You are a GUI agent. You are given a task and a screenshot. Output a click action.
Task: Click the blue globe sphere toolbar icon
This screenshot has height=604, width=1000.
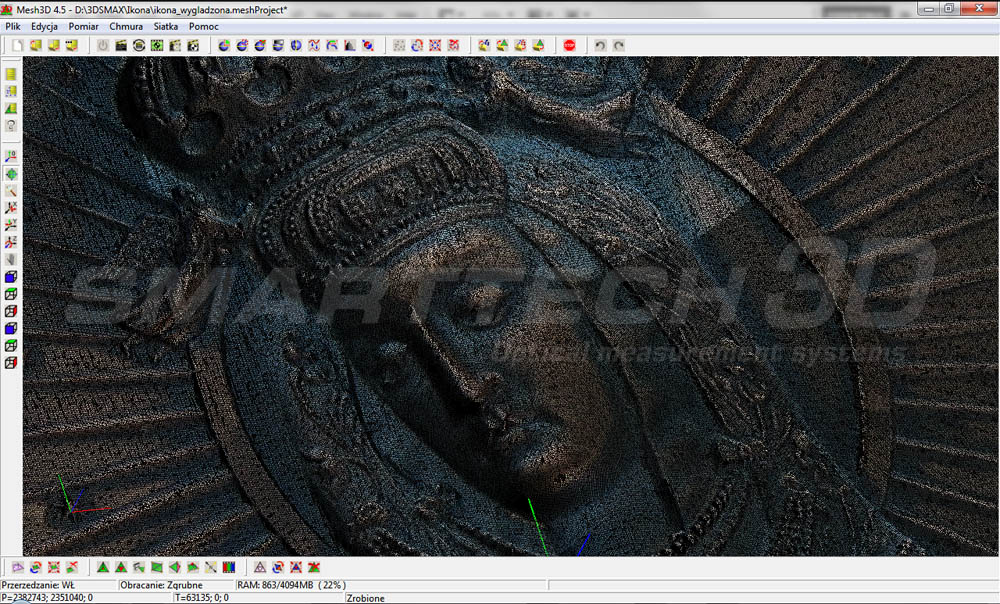295,45
